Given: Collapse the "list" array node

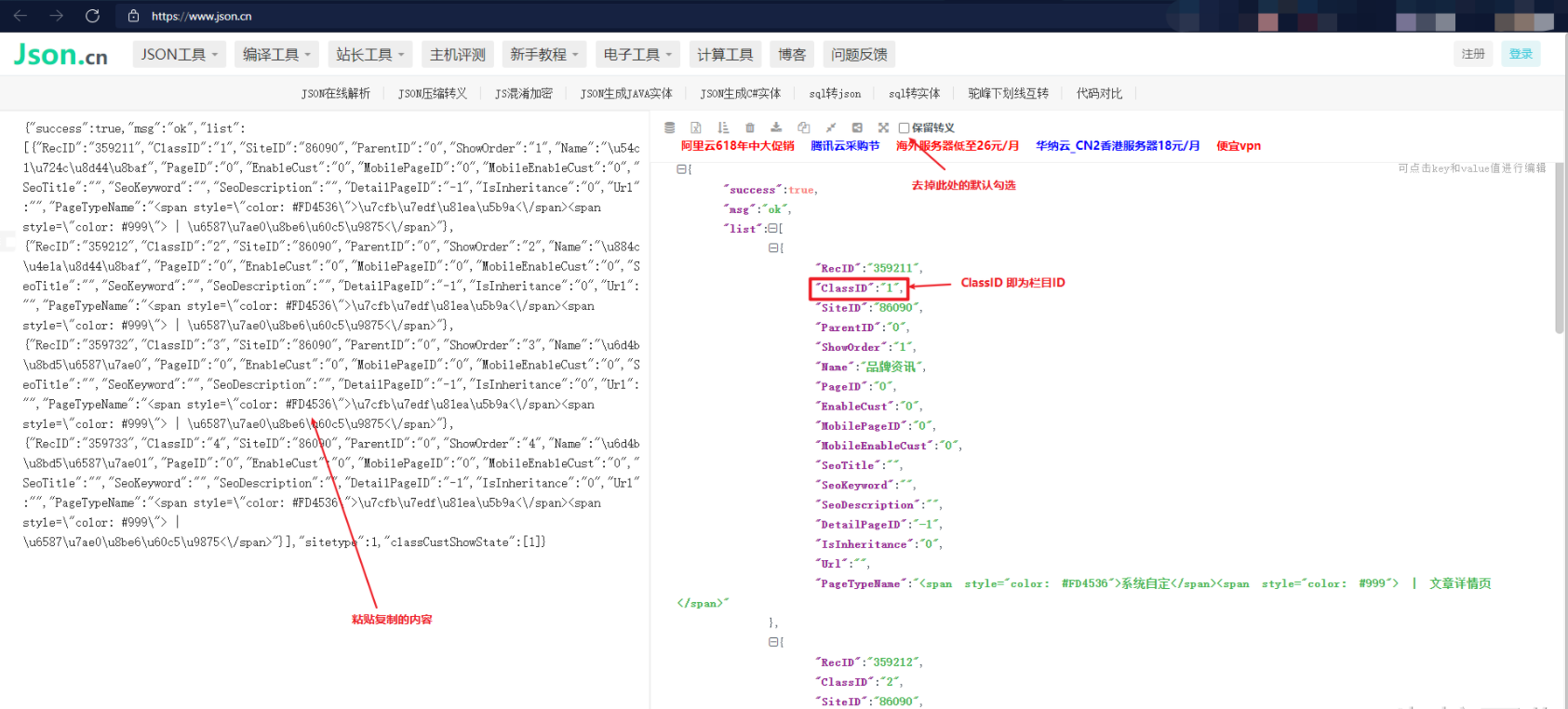Looking at the screenshot, I should click(771, 229).
